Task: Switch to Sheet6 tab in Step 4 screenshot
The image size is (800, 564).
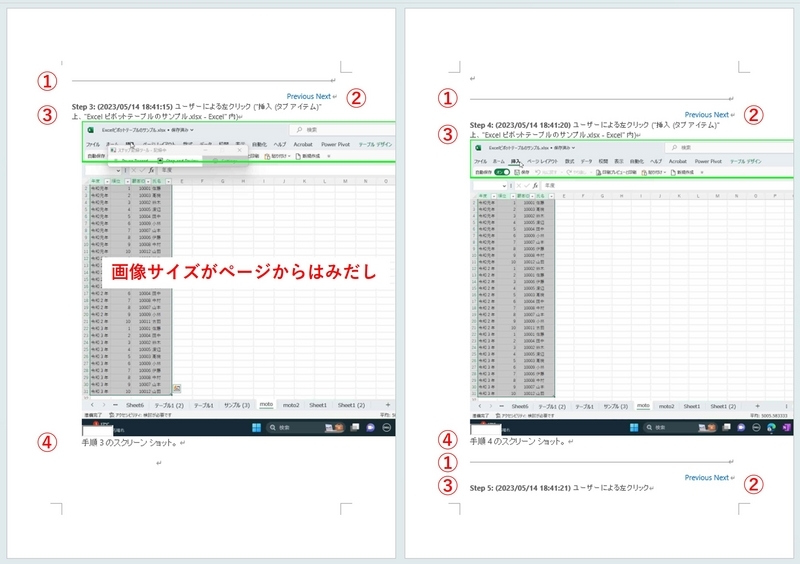Action: 520,406
